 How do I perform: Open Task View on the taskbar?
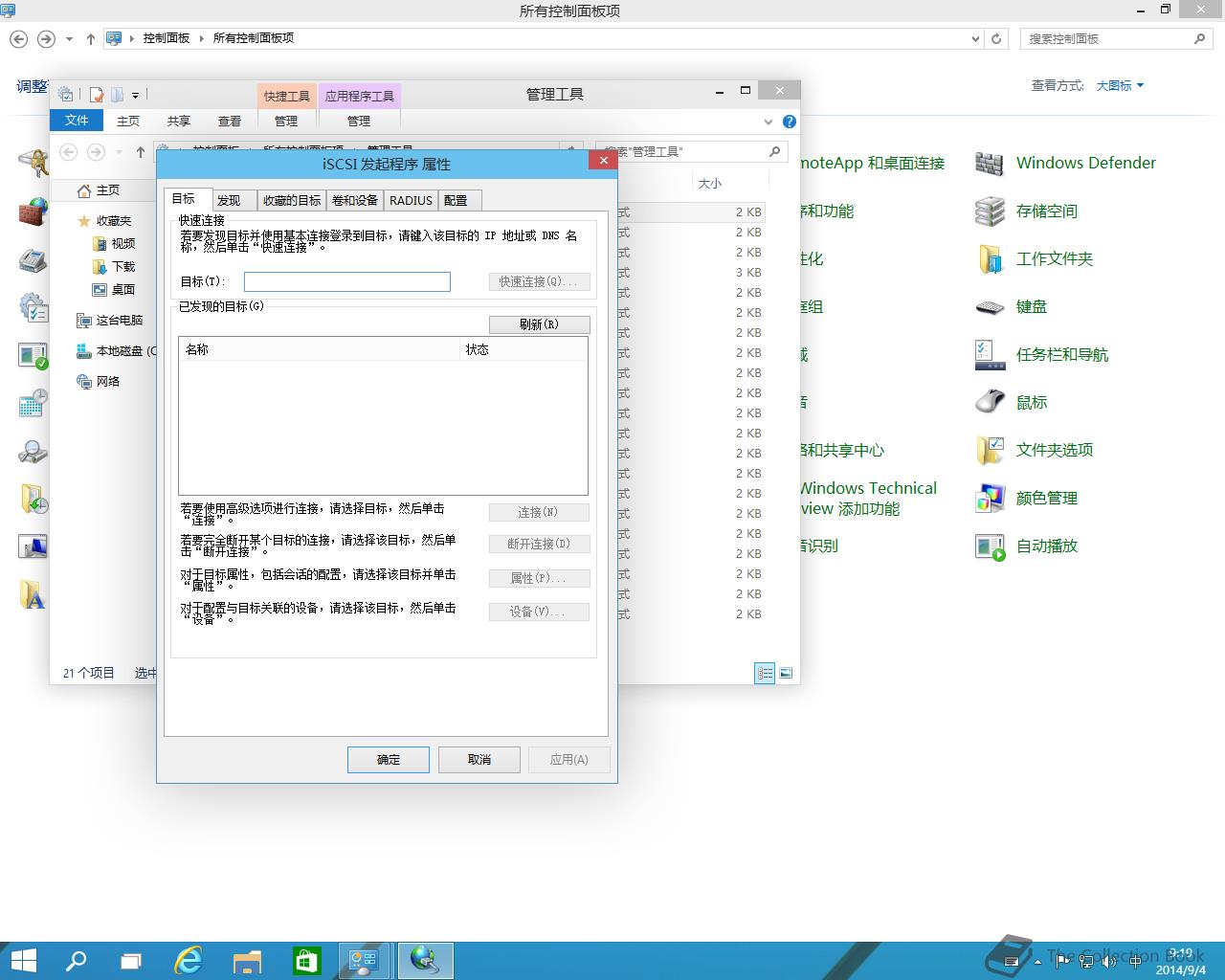click(131, 961)
